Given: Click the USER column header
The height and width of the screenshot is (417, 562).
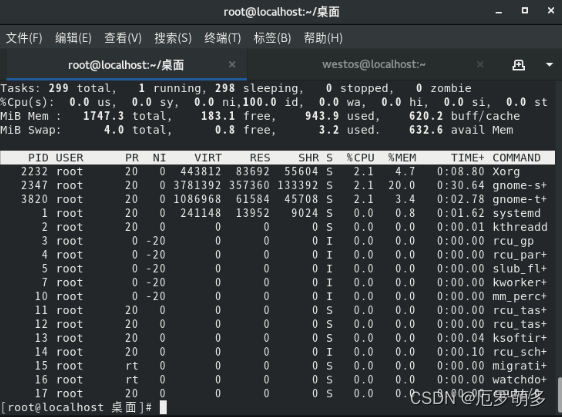Looking at the screenshot, I should click(x=69, y=158).
